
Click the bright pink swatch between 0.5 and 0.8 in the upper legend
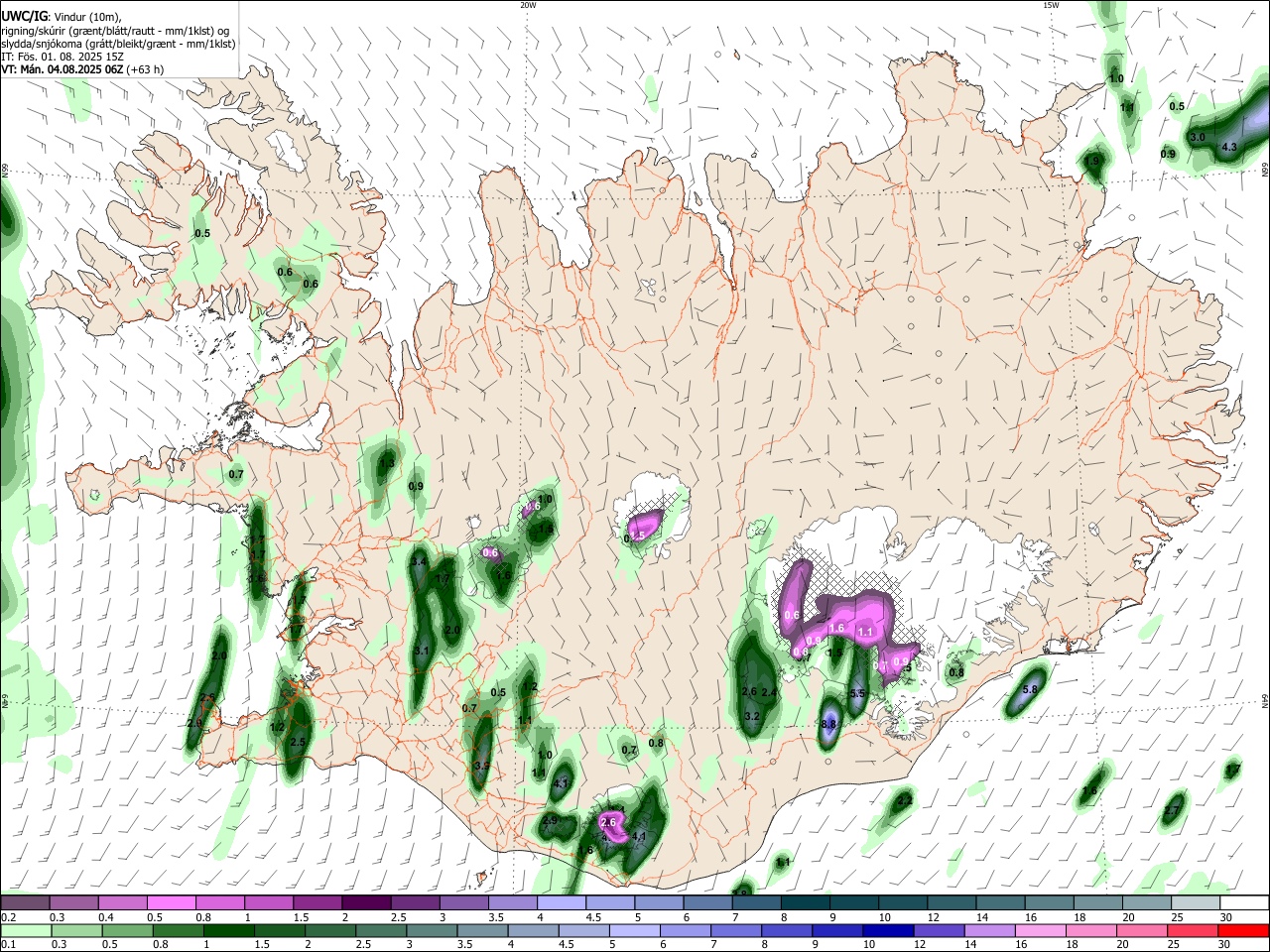[172, 902]
